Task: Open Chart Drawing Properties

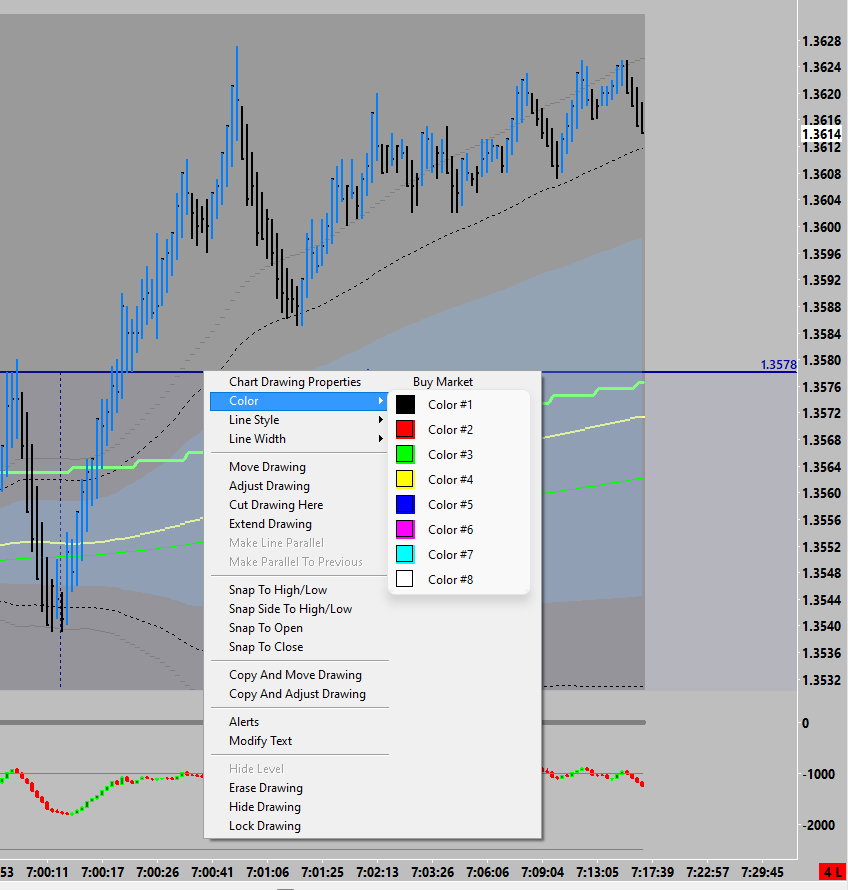Action: 295,382
